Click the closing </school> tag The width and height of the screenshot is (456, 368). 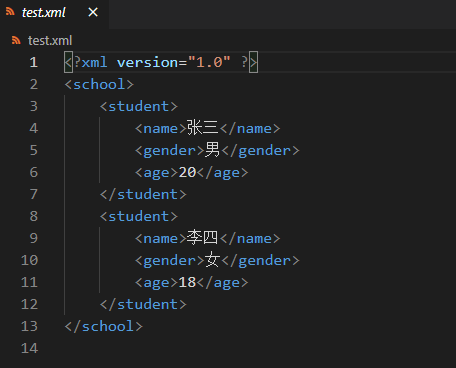click(104, 326)
